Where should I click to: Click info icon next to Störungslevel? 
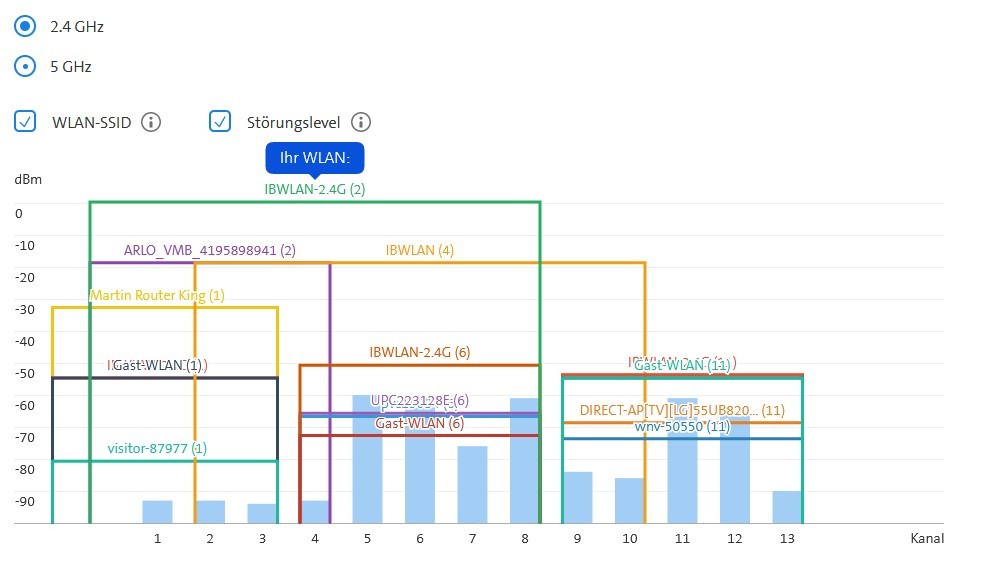point(361,122)
